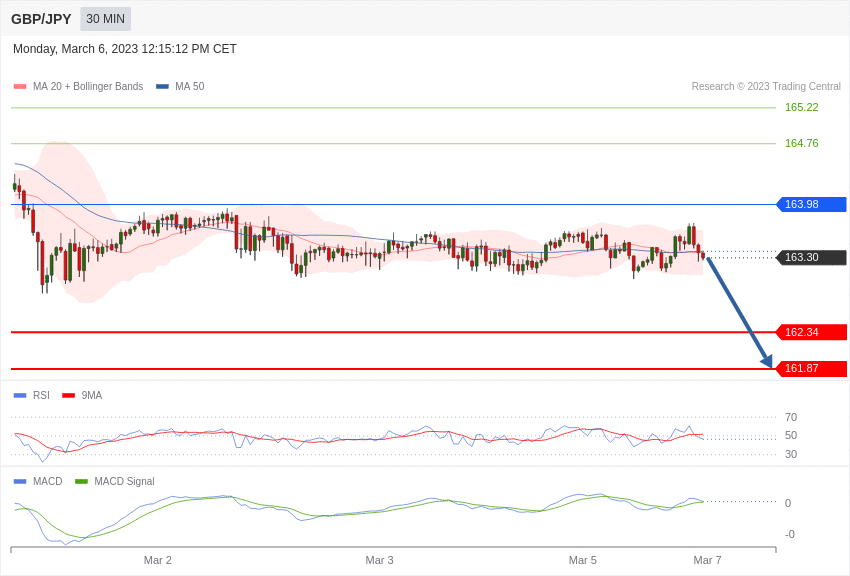Click the RSI 70 axis value

(x=791, y=417)
